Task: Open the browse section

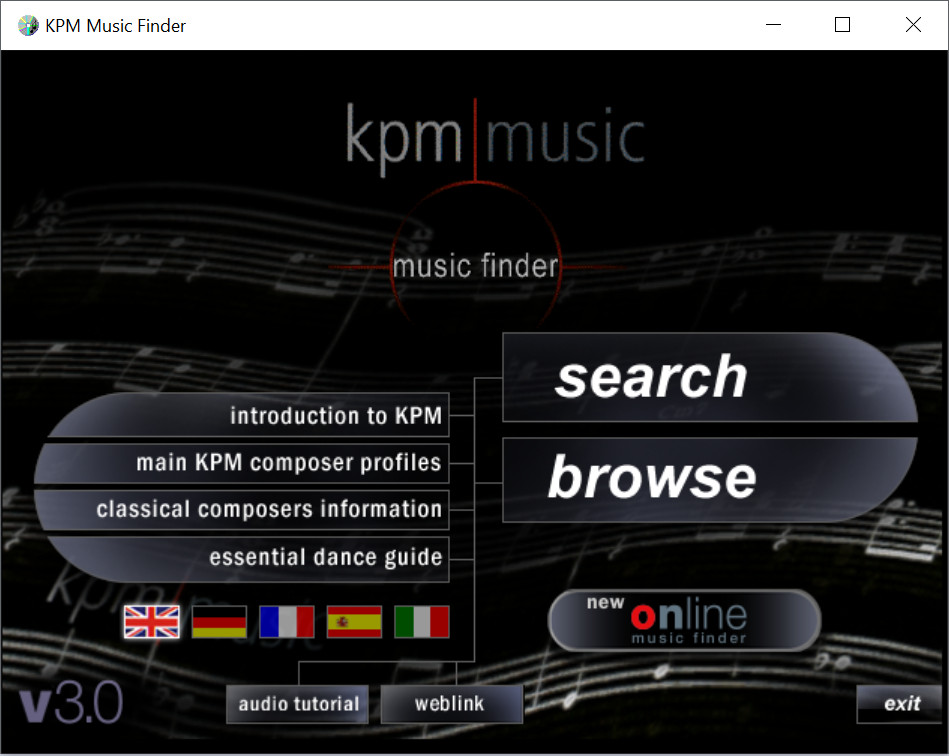Action: pyautogui.click(x=709, y=479)
